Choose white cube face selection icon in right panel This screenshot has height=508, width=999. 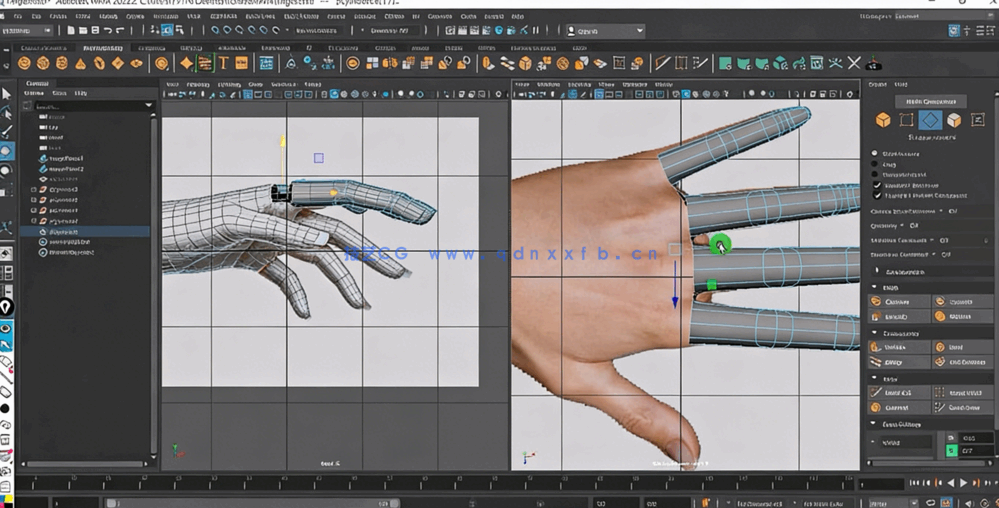954,120
